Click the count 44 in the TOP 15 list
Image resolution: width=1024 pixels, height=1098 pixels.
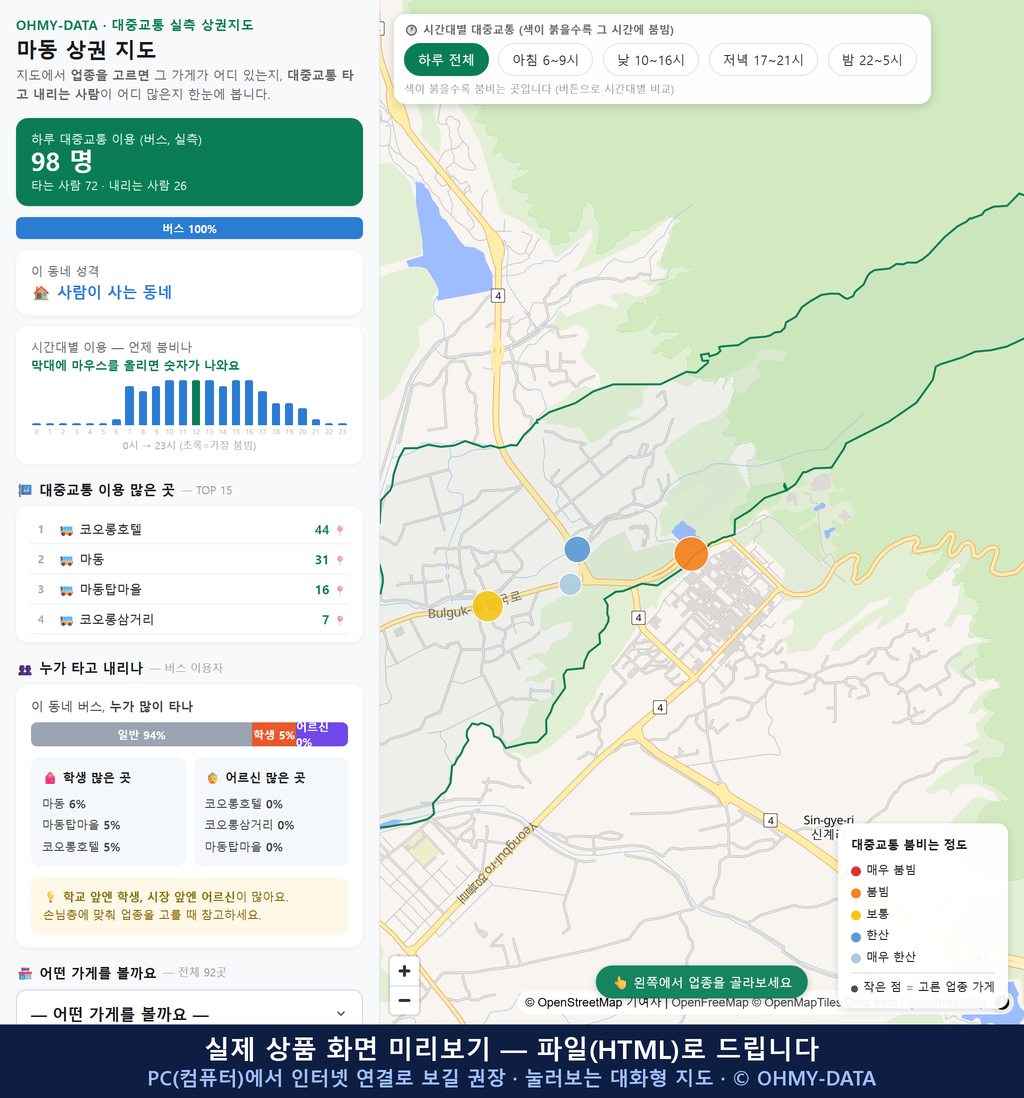(321, 530)
